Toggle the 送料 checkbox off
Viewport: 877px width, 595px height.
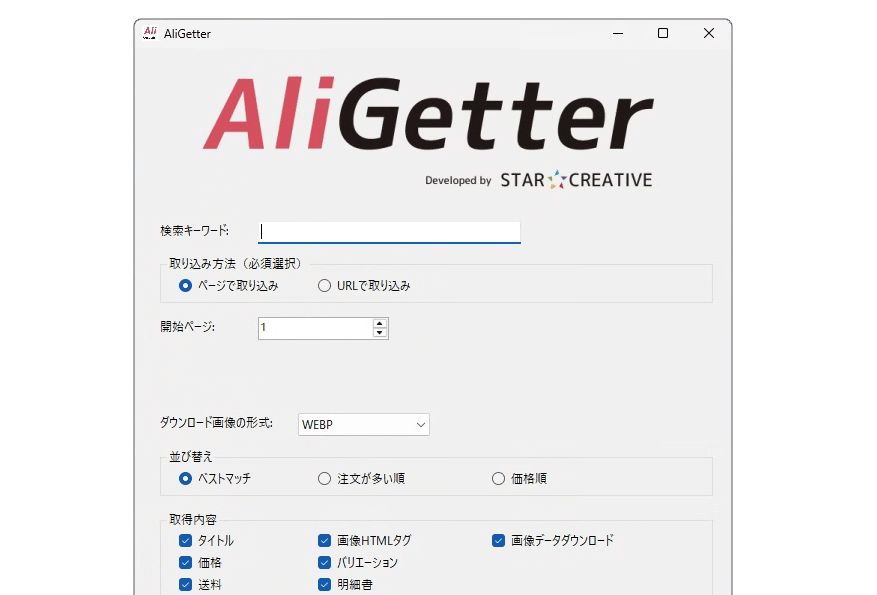185,584
